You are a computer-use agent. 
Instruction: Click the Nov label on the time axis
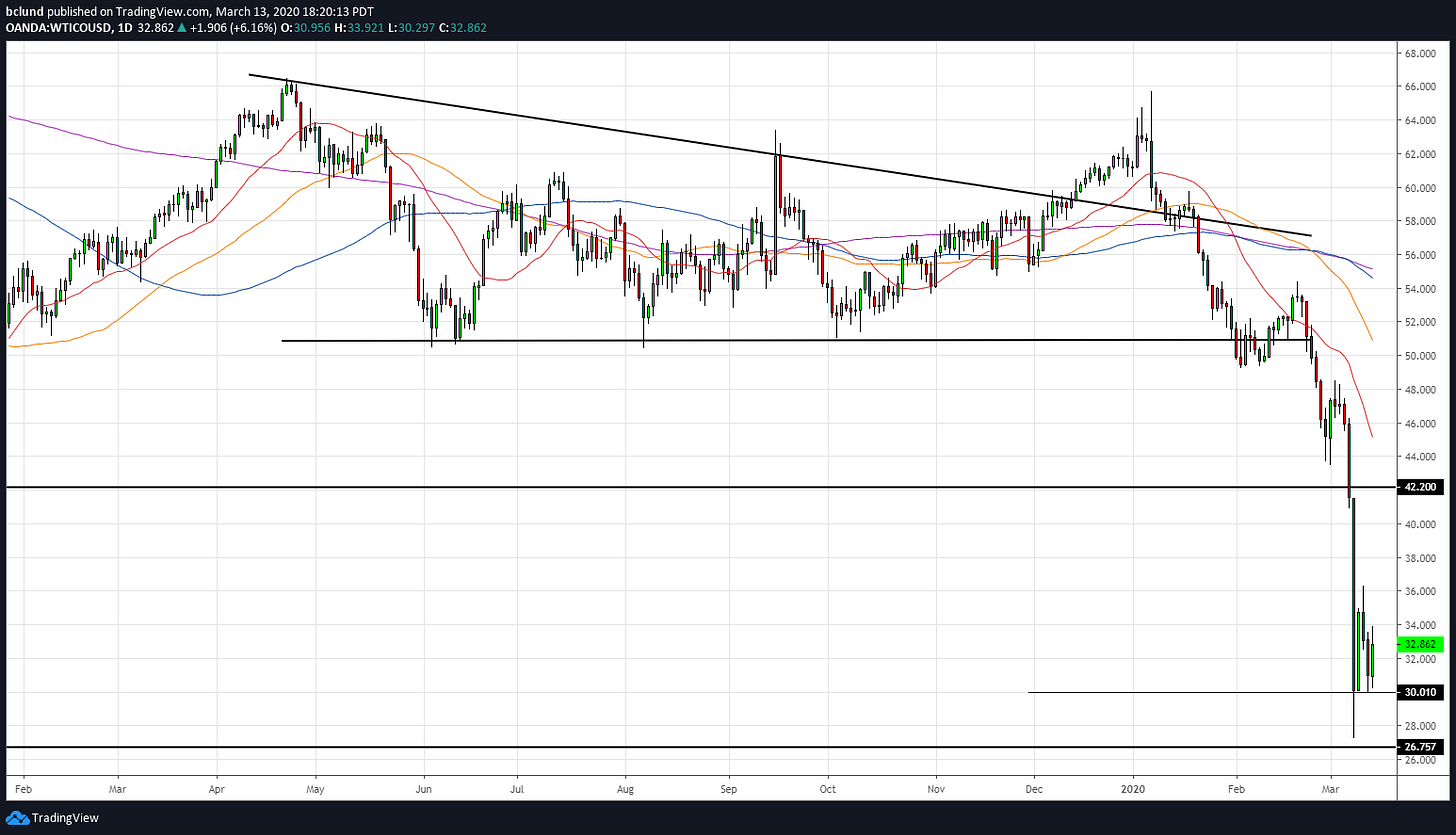pos(936,787)
